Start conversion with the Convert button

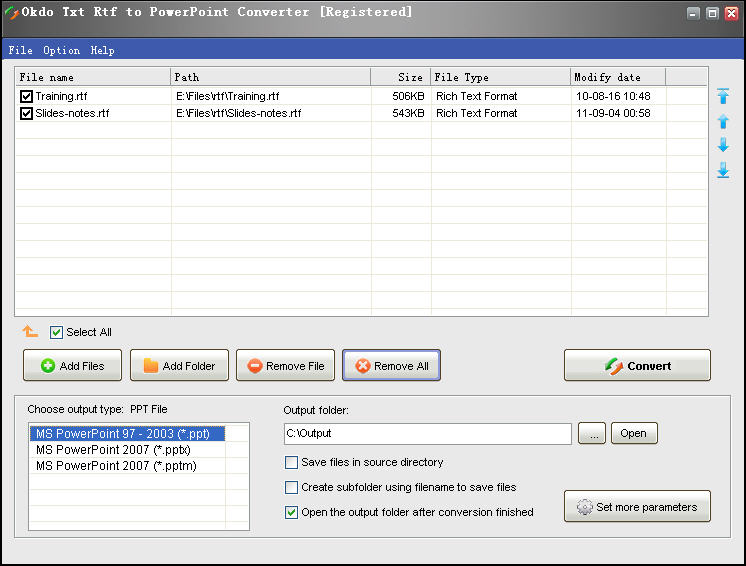click(x=638, y=365)
